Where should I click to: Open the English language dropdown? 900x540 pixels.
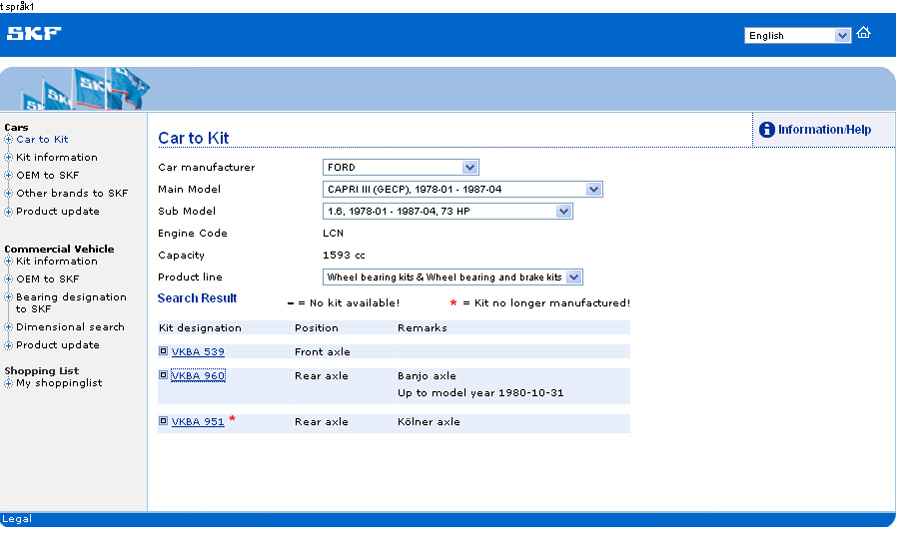(x=797, y=36)
